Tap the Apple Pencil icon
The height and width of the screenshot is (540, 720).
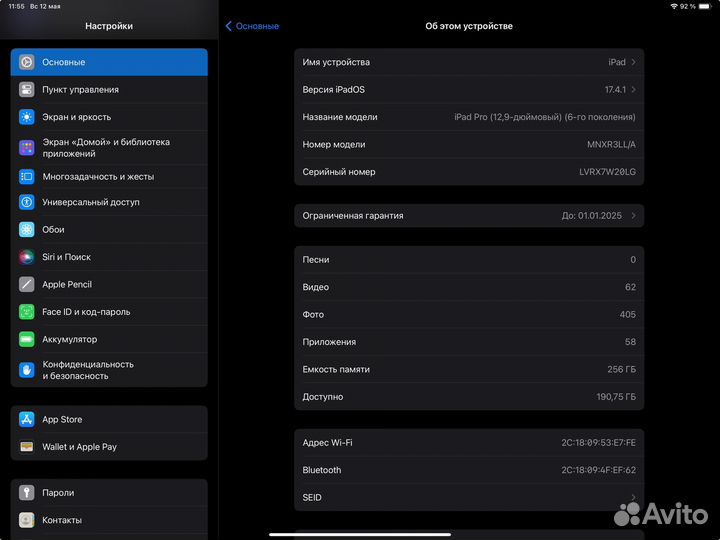pyautogui.click(x=27, y=284)
